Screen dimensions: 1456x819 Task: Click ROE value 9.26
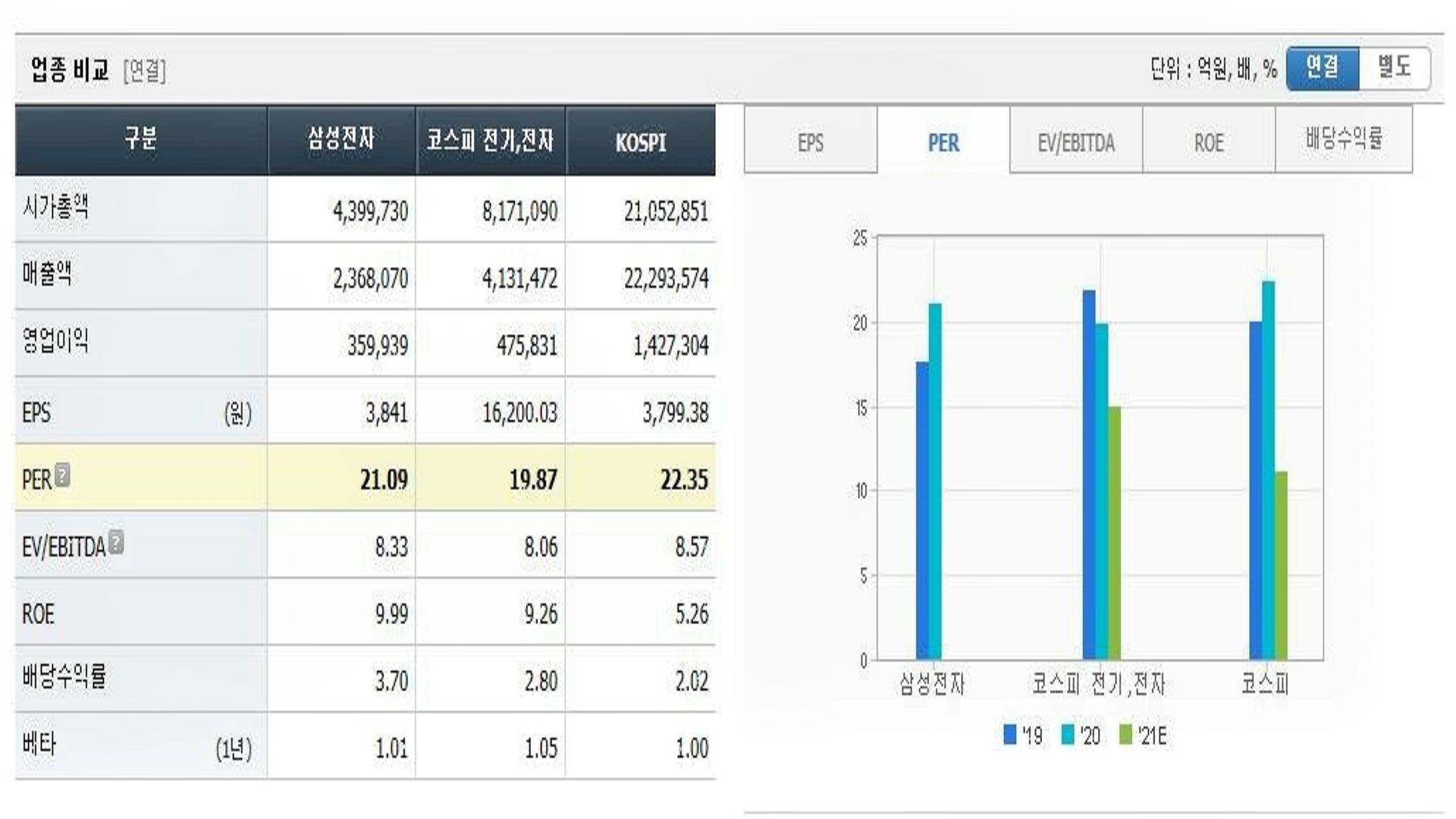pyautogui.click(x=541, y=613)
